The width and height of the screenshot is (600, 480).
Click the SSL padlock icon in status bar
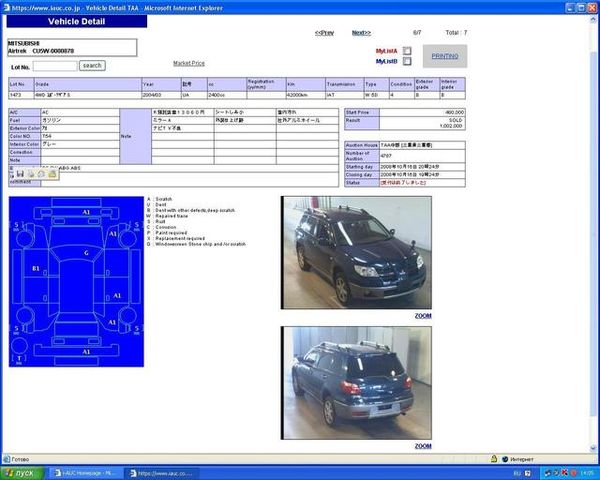[x=494, y=459]
